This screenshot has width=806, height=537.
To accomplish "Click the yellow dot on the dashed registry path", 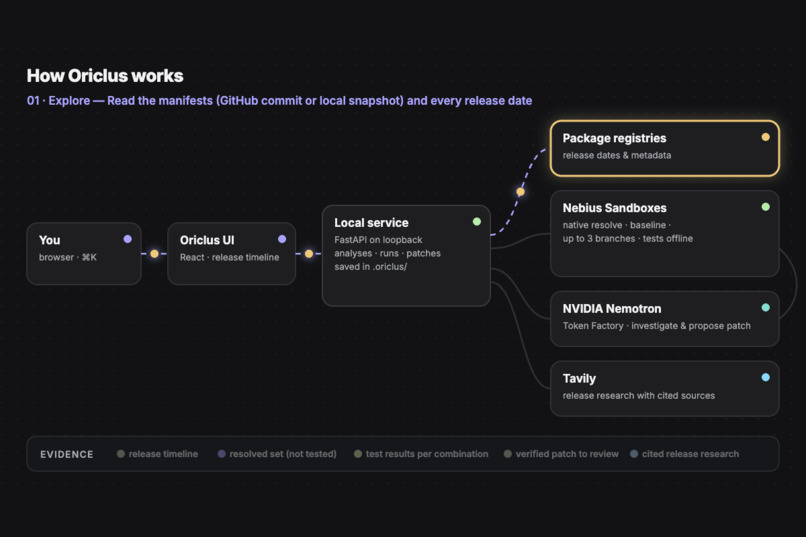I will pos(520,192).
